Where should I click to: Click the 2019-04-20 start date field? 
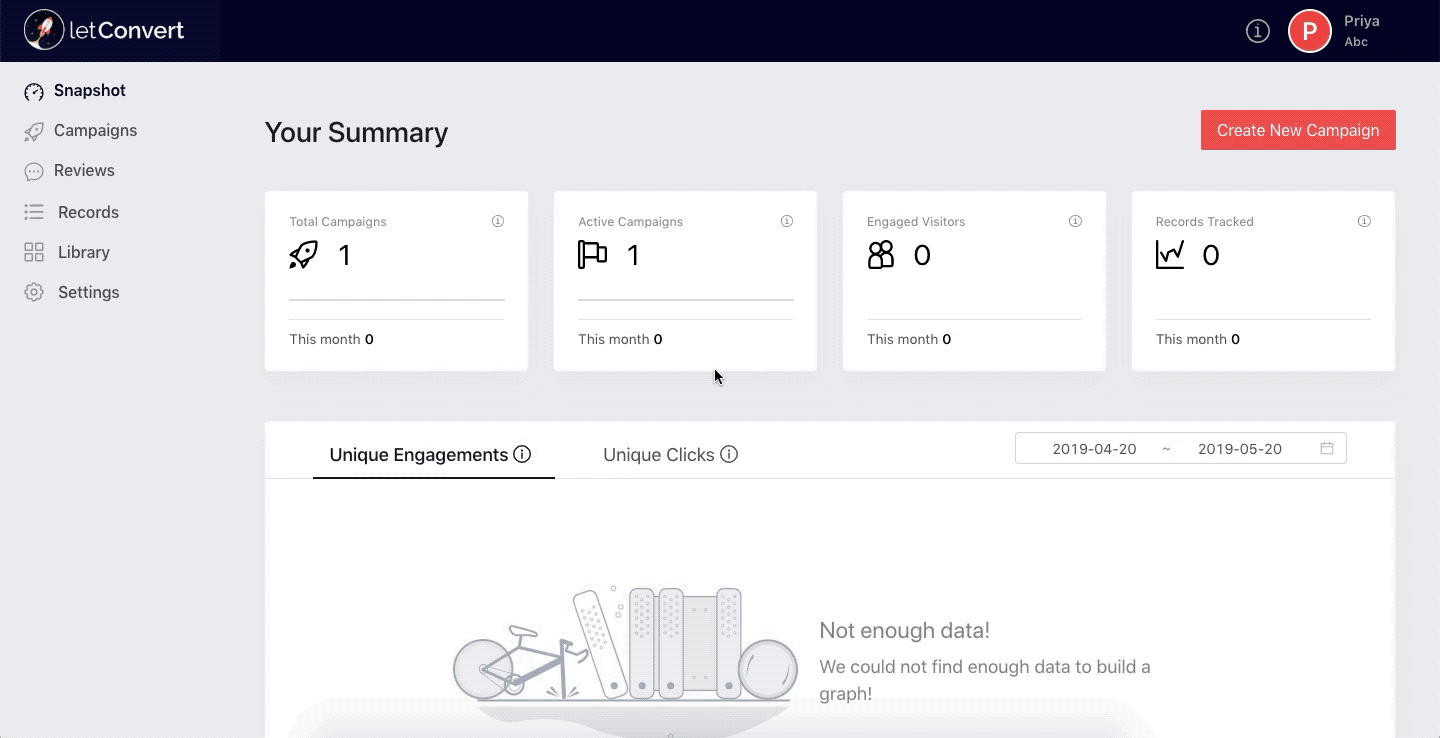1096,448
